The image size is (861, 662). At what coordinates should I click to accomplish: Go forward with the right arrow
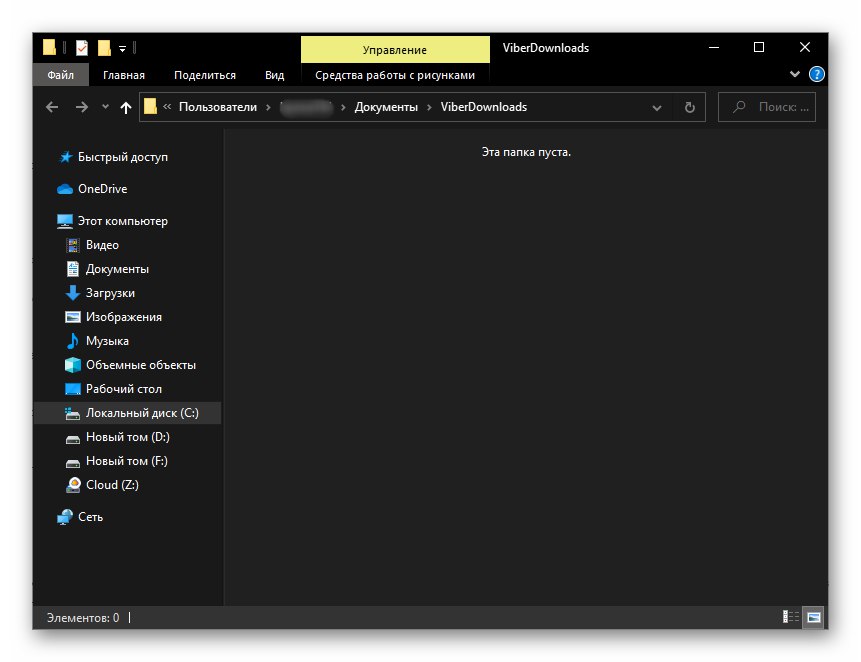[82, 107]
